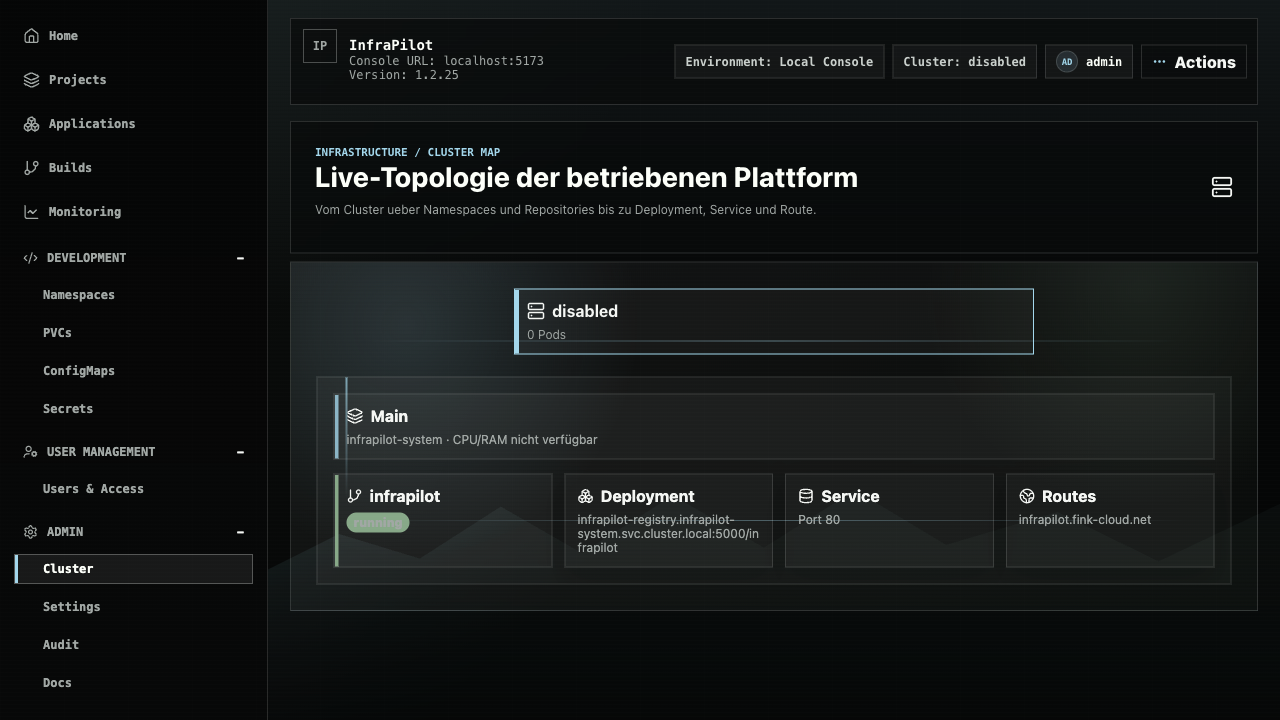Open PVCs in the sidebar
The height and width of the screenshot is (720, 1280).
[134, 333]
